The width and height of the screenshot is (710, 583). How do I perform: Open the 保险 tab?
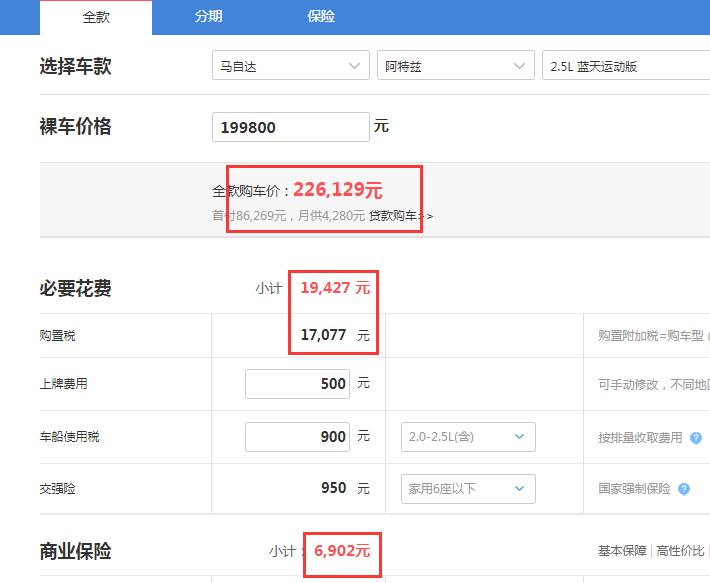click(321, 17)
